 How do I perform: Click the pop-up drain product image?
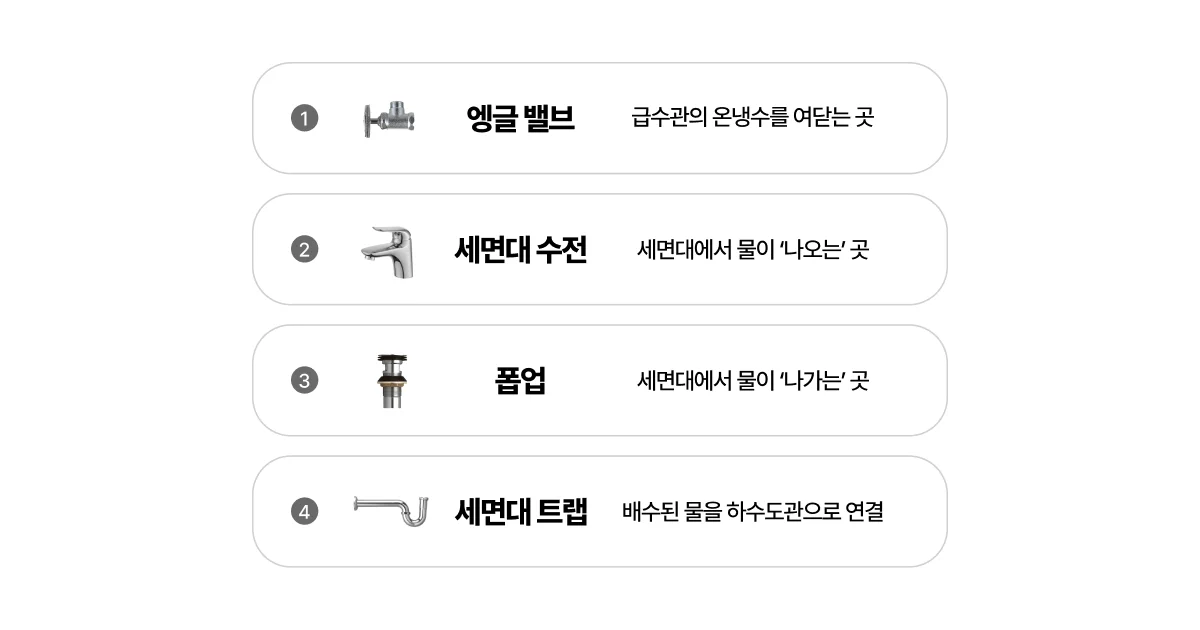[x=388, y=381]
